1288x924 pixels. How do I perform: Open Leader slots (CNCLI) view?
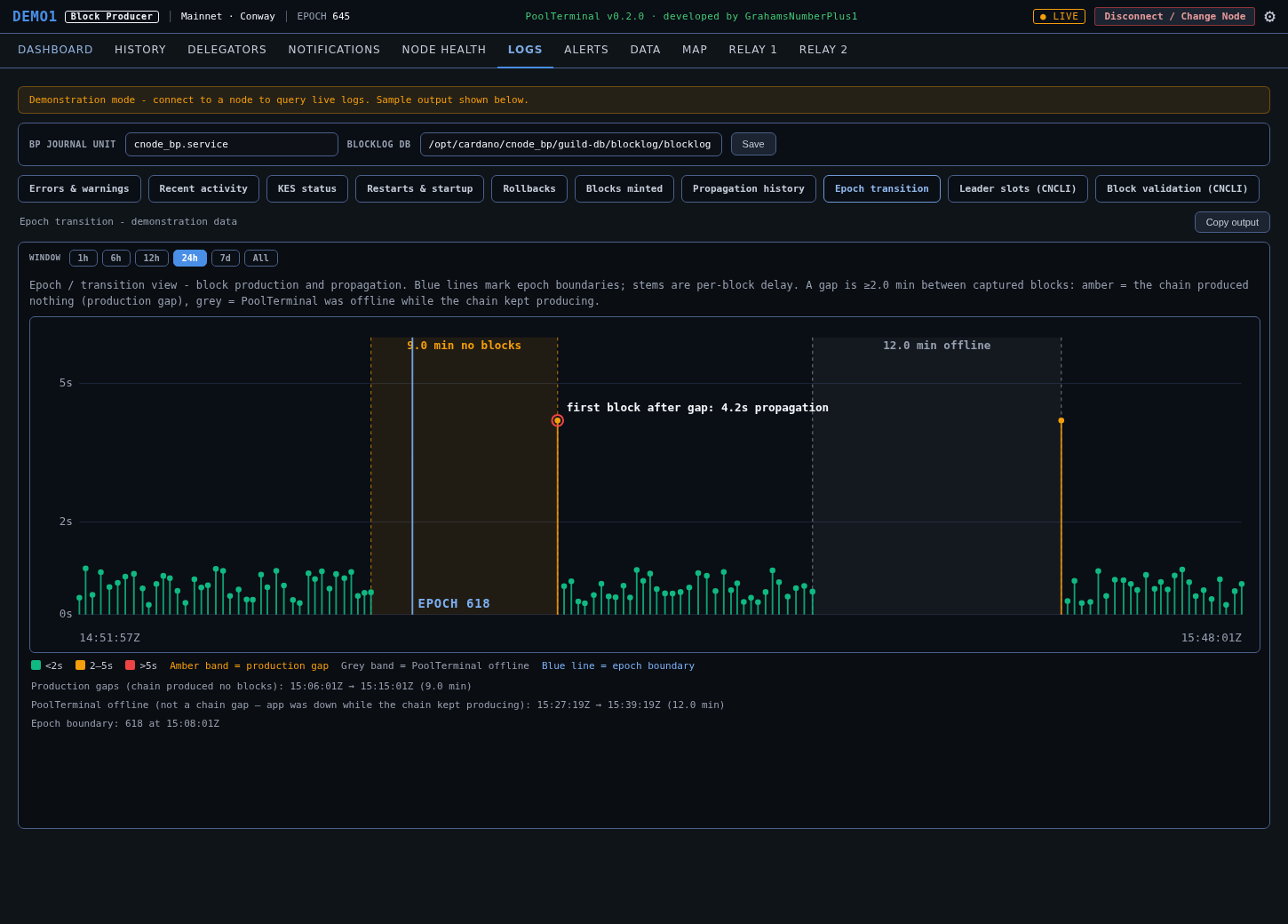tap(1018, 188)
